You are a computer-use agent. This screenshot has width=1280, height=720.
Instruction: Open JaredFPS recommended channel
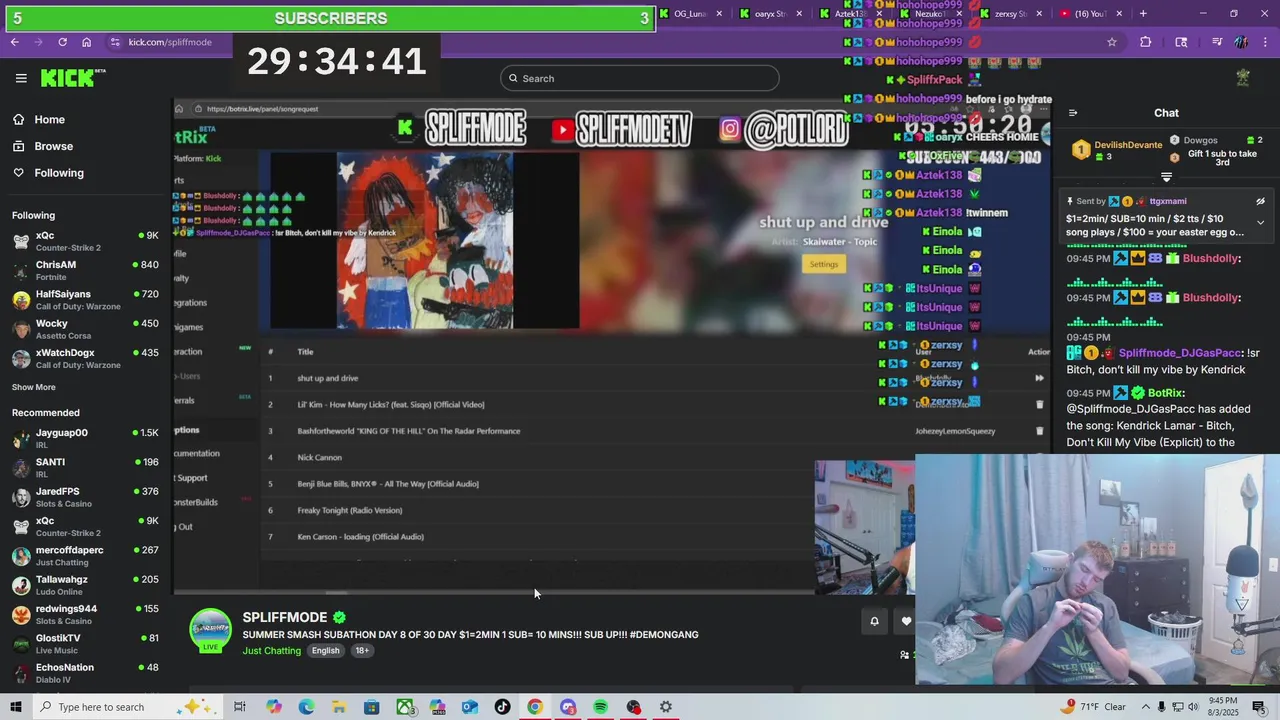(86, 497)
